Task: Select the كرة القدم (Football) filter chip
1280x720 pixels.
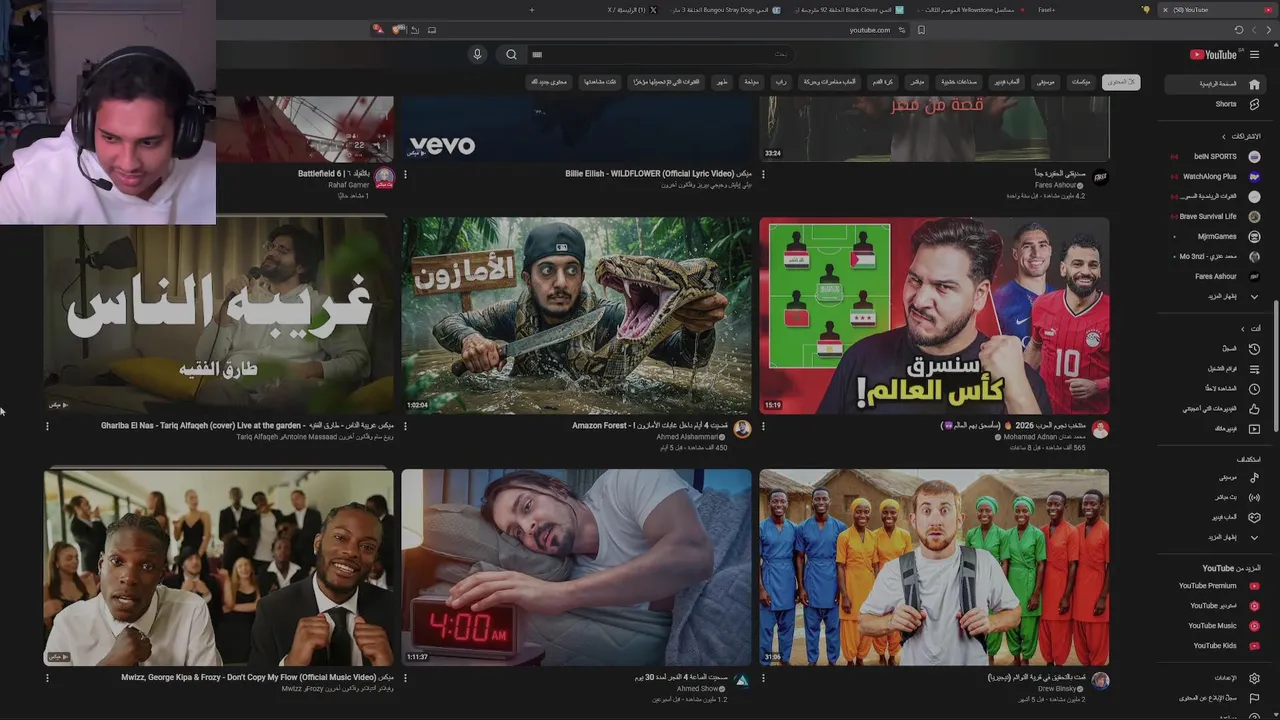Action: [883, 82]
